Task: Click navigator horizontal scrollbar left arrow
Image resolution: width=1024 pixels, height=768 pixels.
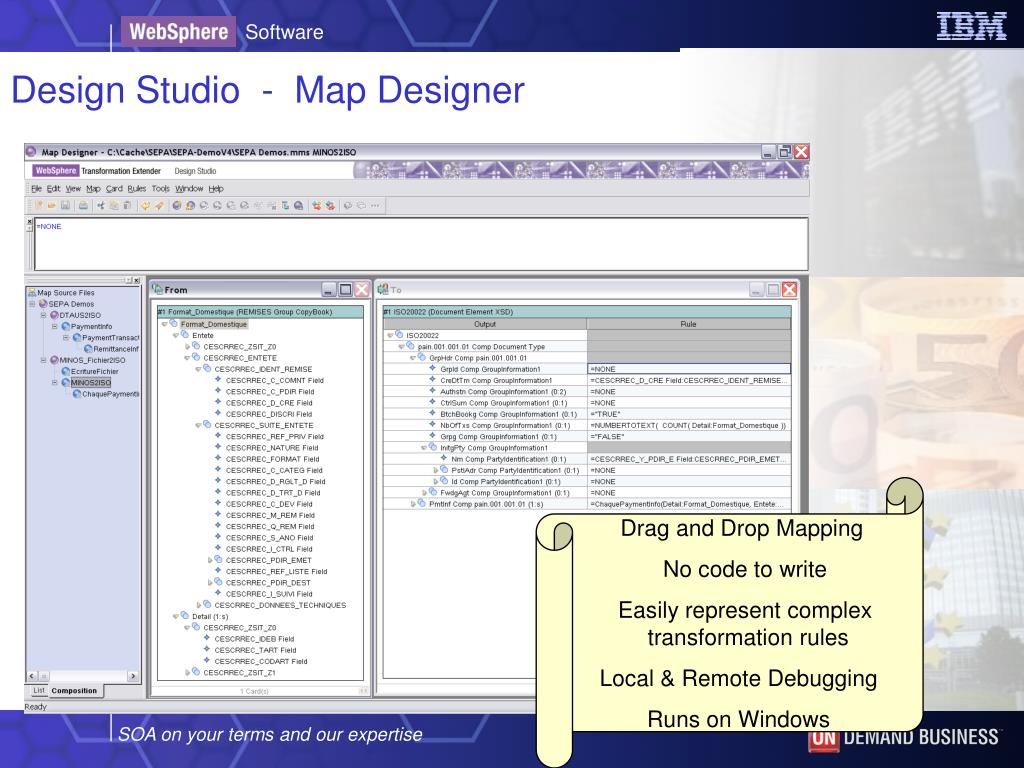Action: click(32, 676)
